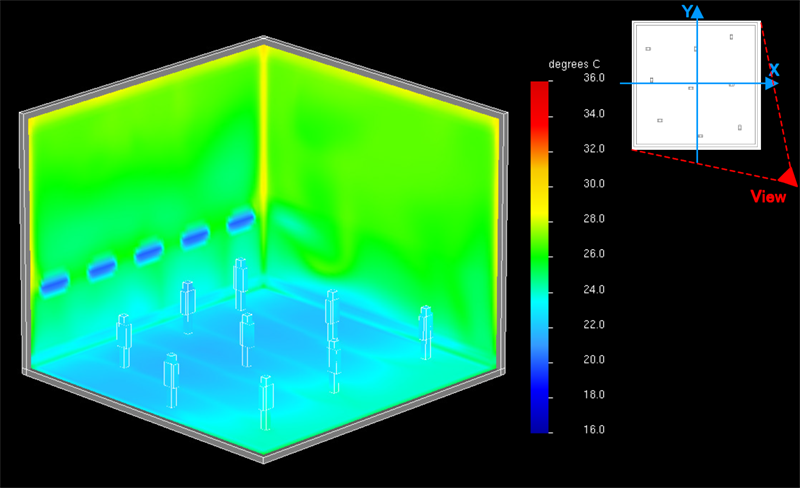Click the 30.0 scale value
800x488 pixels.
[594, 184]
